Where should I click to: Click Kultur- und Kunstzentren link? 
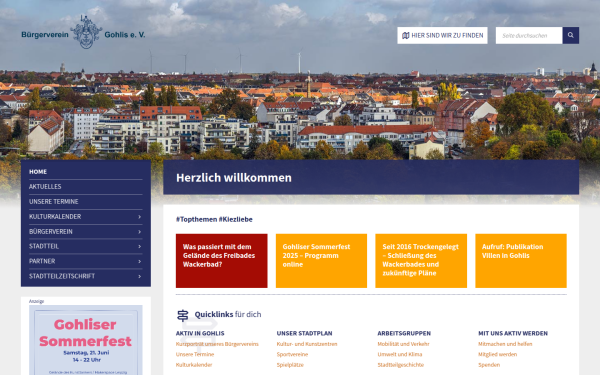(x=307, y=344)
